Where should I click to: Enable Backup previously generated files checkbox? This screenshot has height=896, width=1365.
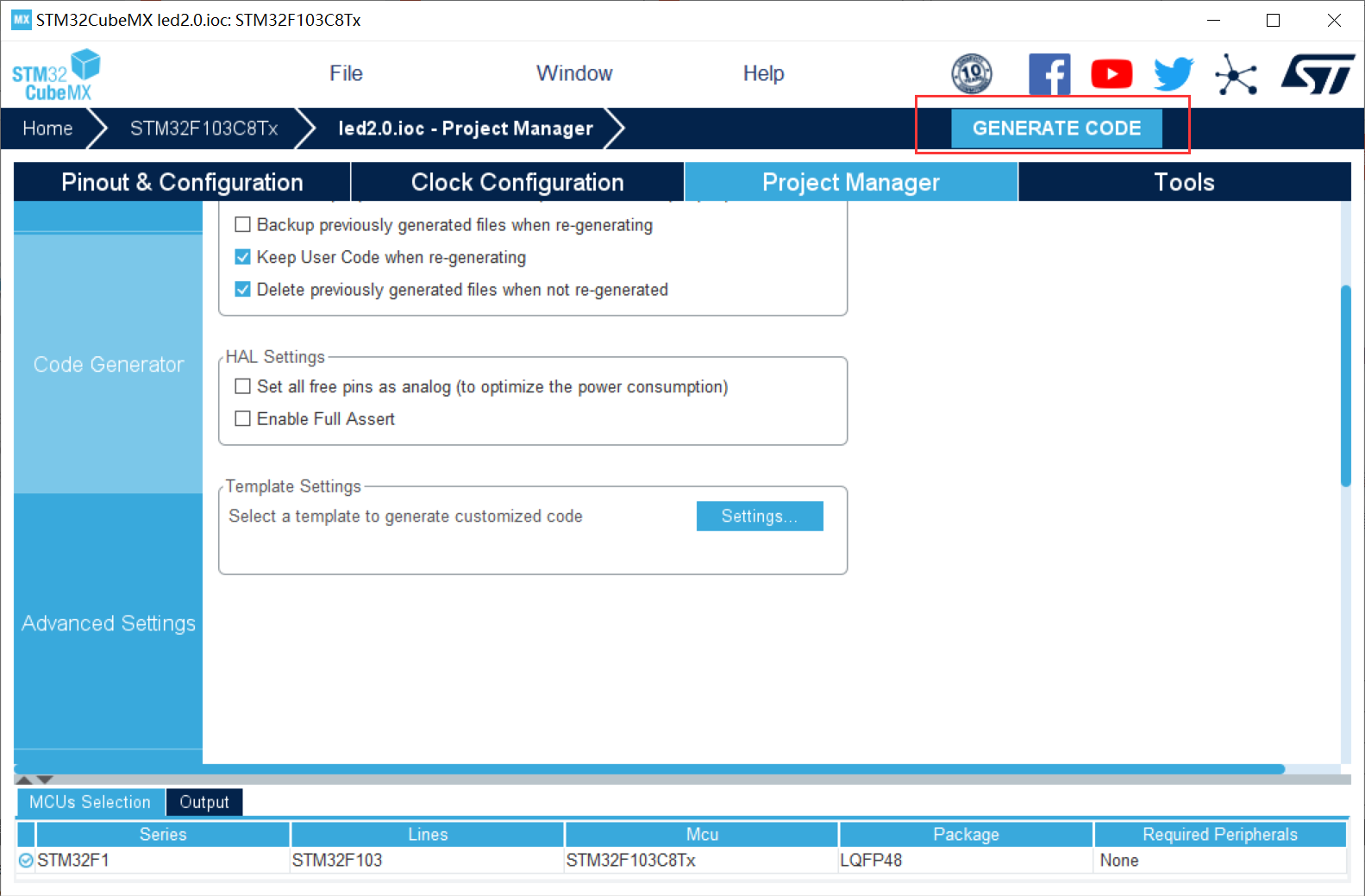coord(243,224)
